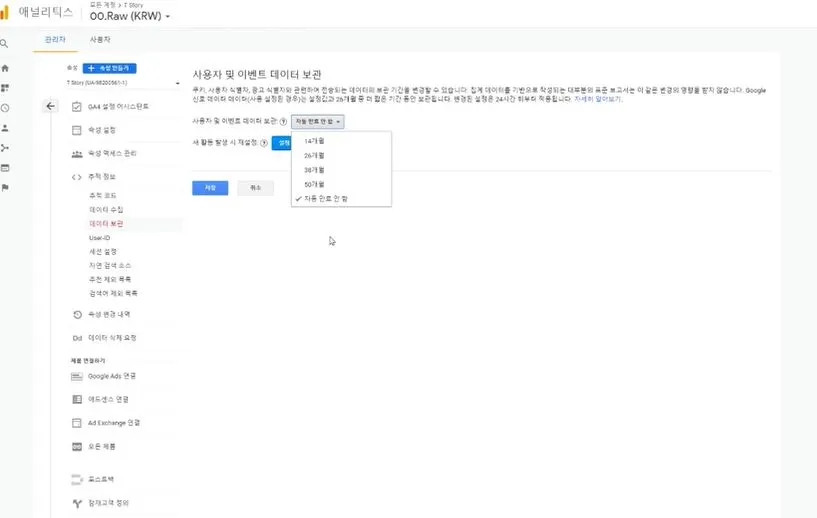Open 속성 설정 in property menu
The image size is (817, 518).
(x=102, y=130)
